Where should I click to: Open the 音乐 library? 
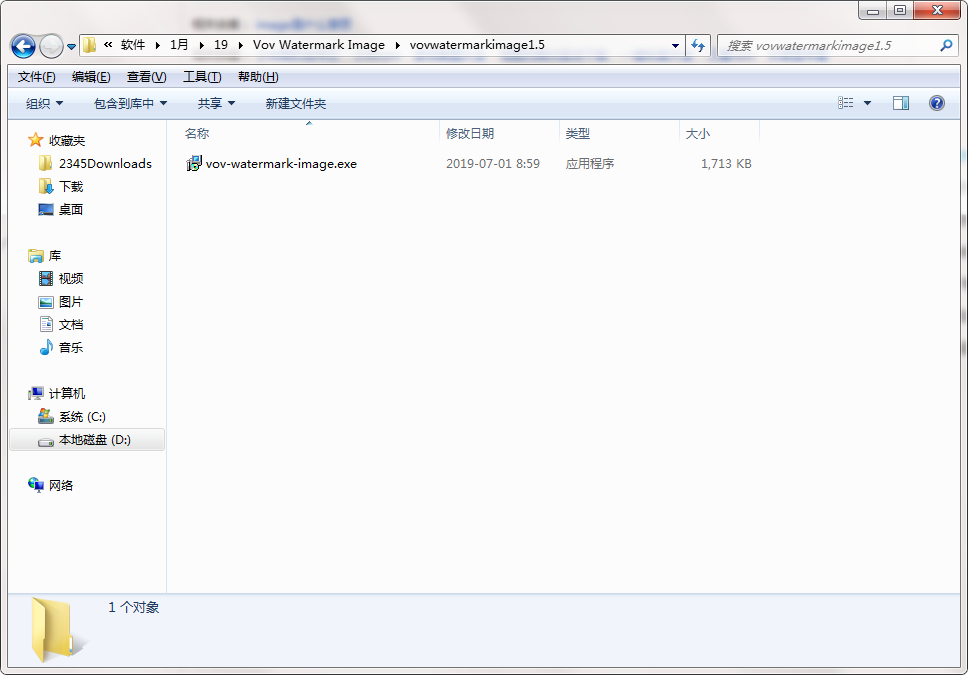point(71,348)
